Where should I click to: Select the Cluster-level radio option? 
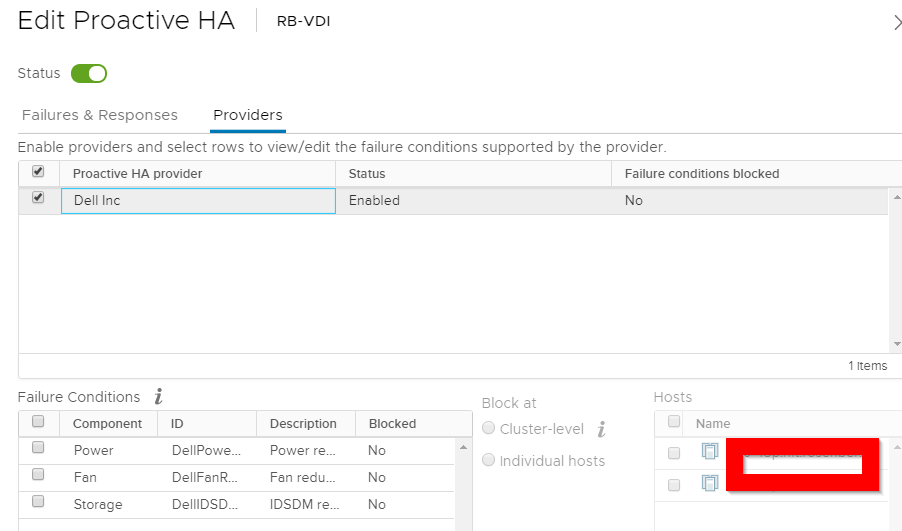(488, 428)
